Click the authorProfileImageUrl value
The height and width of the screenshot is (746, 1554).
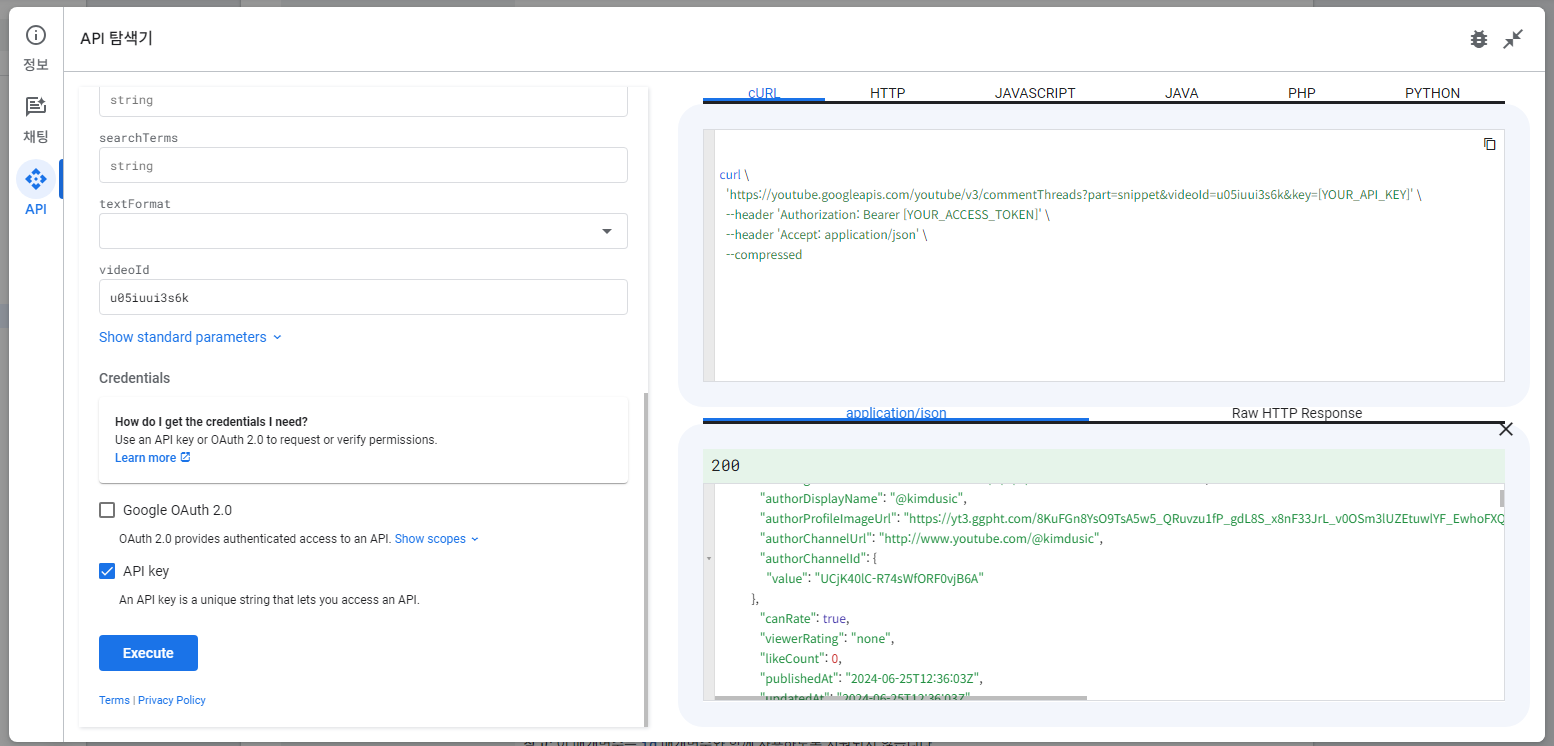1203,518
